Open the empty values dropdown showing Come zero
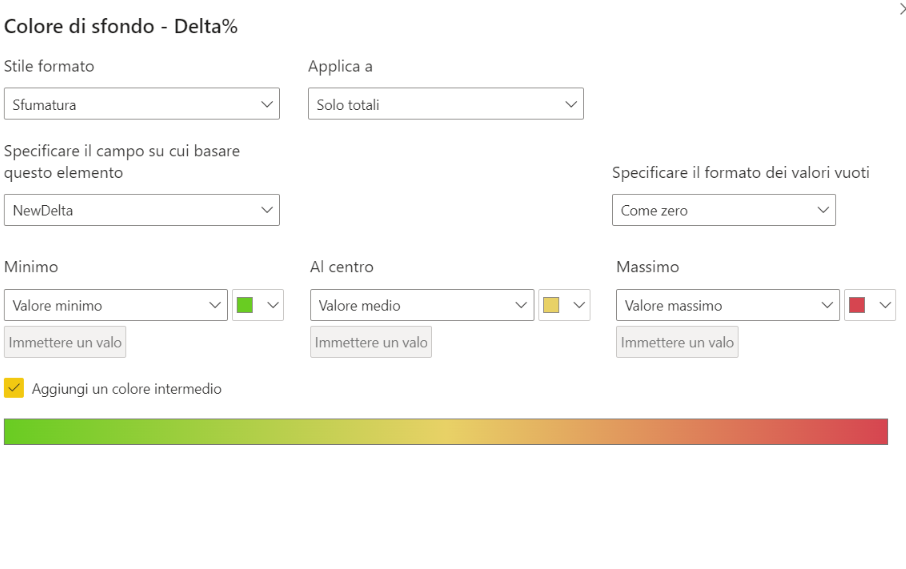This screenshot has height=569, width=906. point(723,210)
